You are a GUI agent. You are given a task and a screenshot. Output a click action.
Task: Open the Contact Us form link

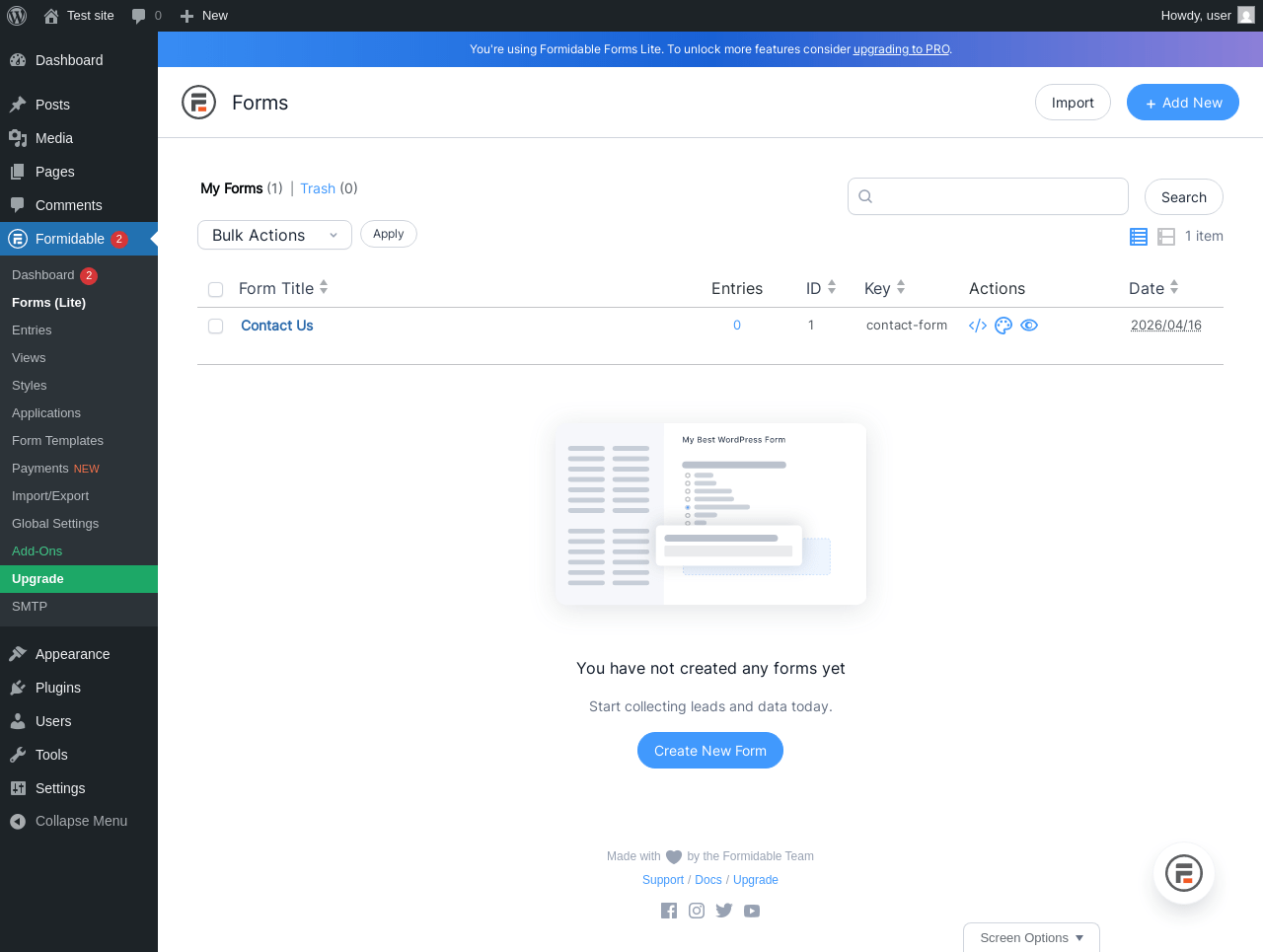[277, 326]
